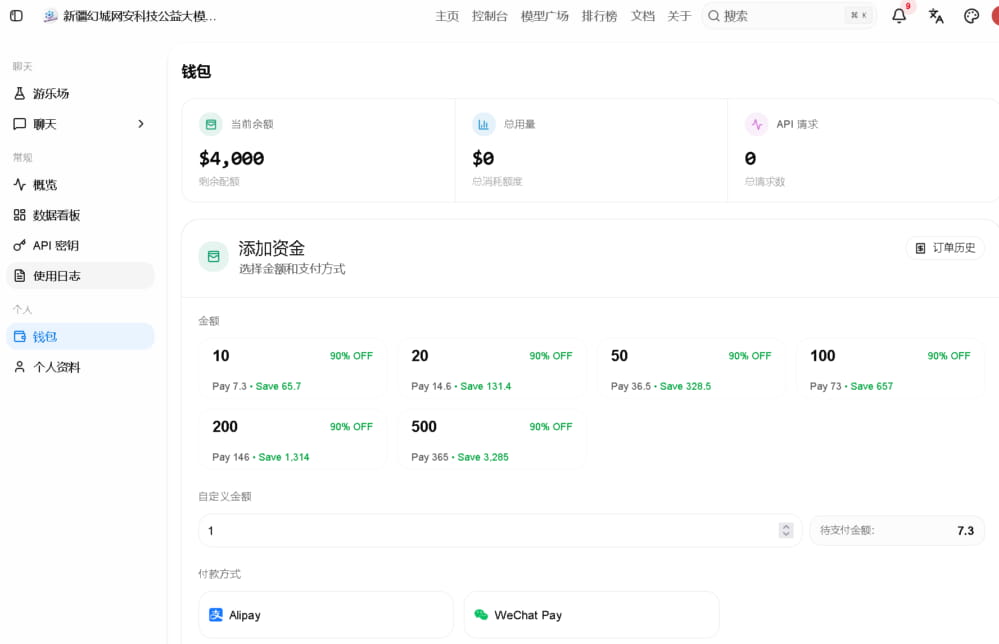Open the 订单历史 button
The height and width of the screenshot is (644, 999).
click(945, 248)
